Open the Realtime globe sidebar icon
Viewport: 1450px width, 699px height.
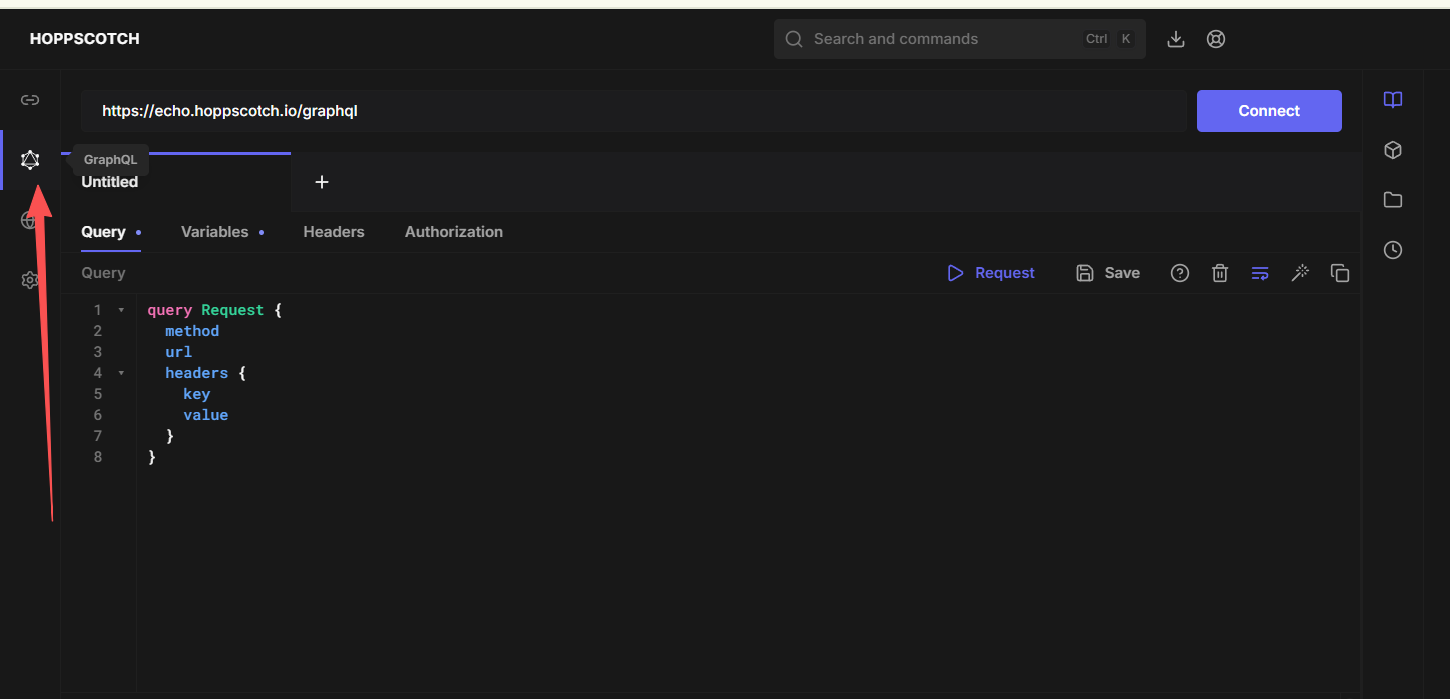29,220
